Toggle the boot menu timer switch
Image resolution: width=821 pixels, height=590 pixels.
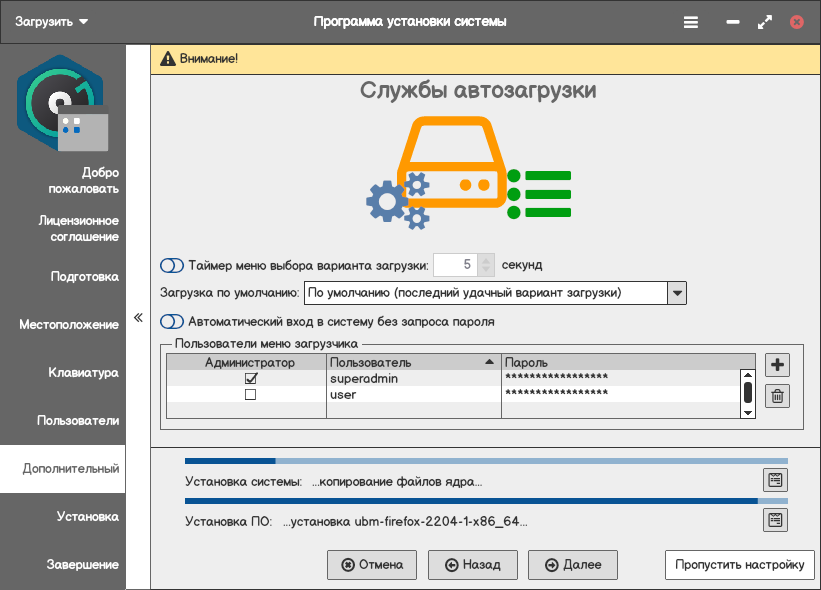click(x=172, y=265)
